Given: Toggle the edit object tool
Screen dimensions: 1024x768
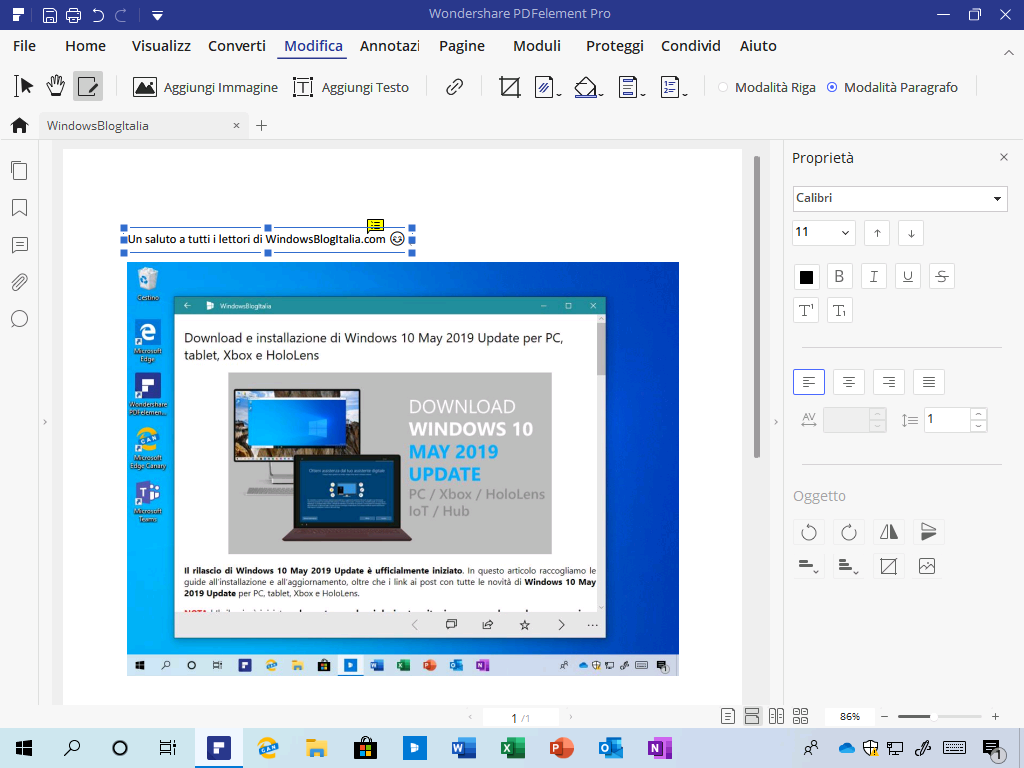Looking at the screenshot, I should [88, 86].
